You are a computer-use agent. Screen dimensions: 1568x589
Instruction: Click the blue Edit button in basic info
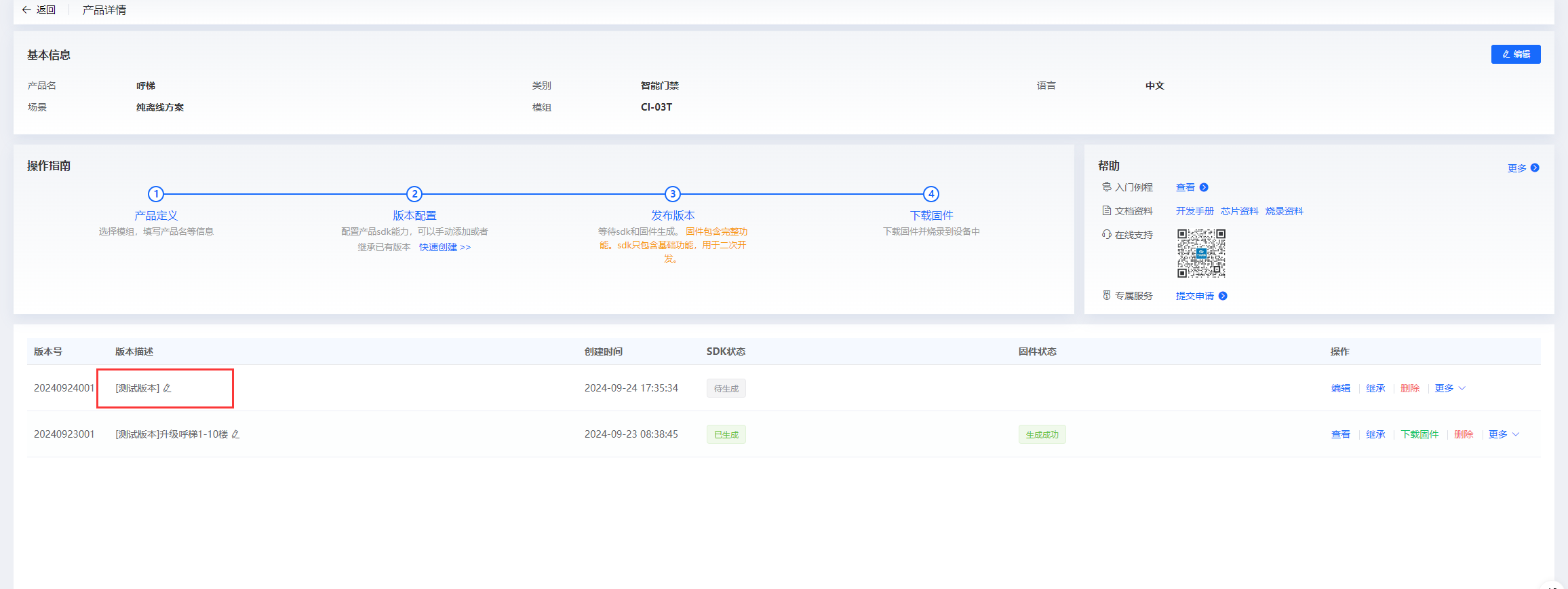1515,54
